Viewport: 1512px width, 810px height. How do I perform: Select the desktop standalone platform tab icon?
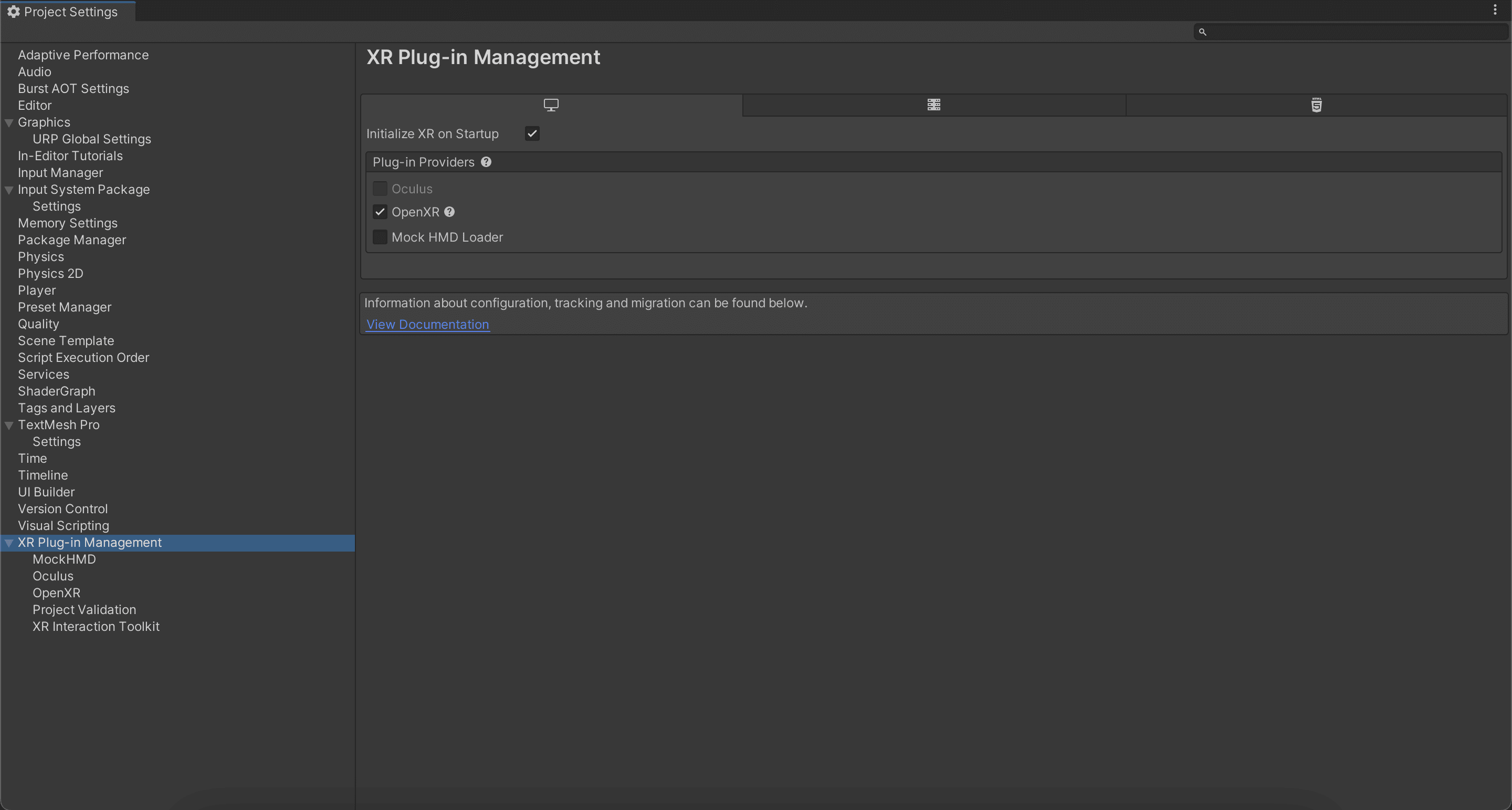coord(551,105)
